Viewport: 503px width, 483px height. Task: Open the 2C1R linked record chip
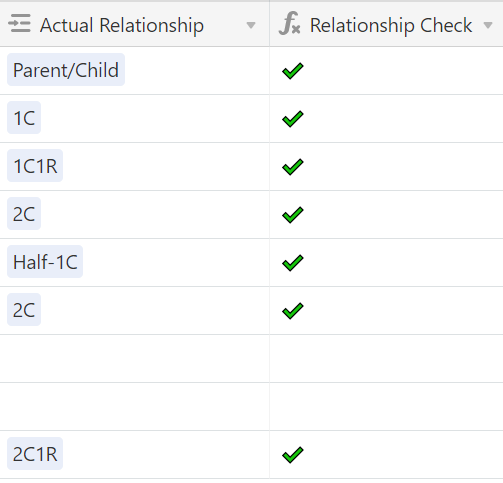tap(35, 454)
